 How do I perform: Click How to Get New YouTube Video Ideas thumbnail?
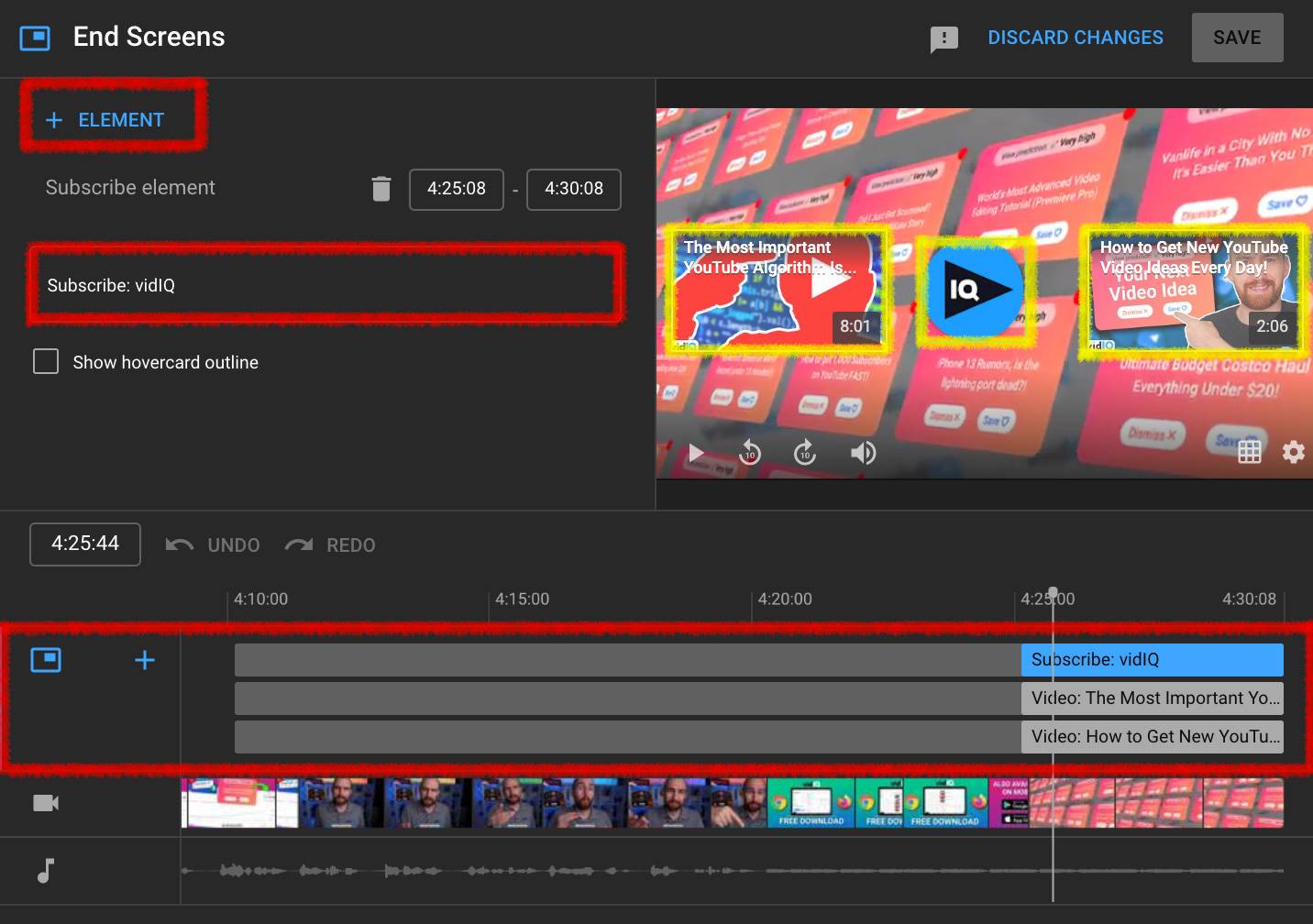1194,291
